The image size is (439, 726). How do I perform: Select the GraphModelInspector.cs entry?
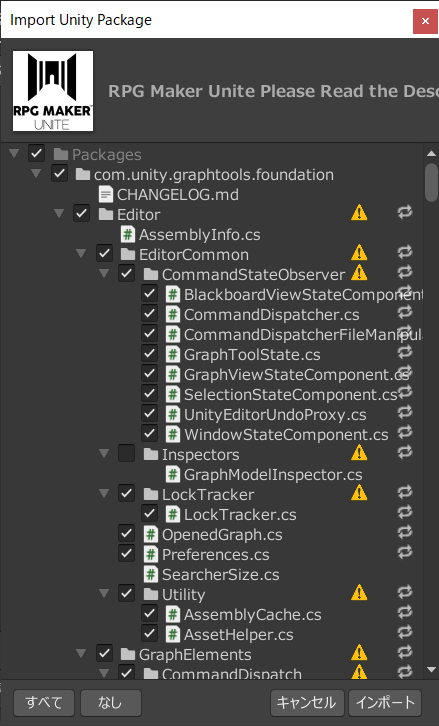tap(264, 475)
